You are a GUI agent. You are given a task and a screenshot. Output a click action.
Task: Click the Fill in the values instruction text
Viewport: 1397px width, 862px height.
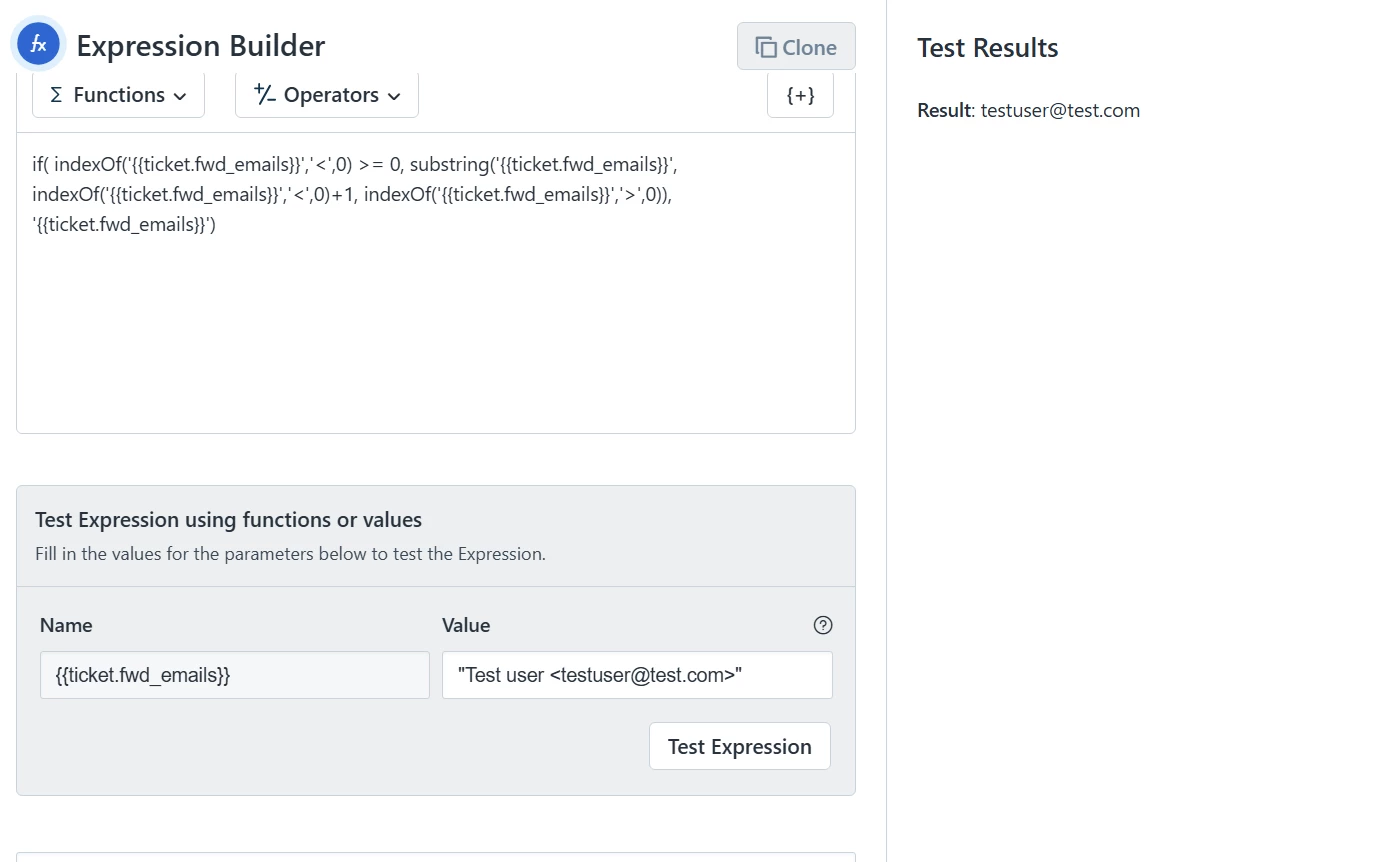point(291,554)
